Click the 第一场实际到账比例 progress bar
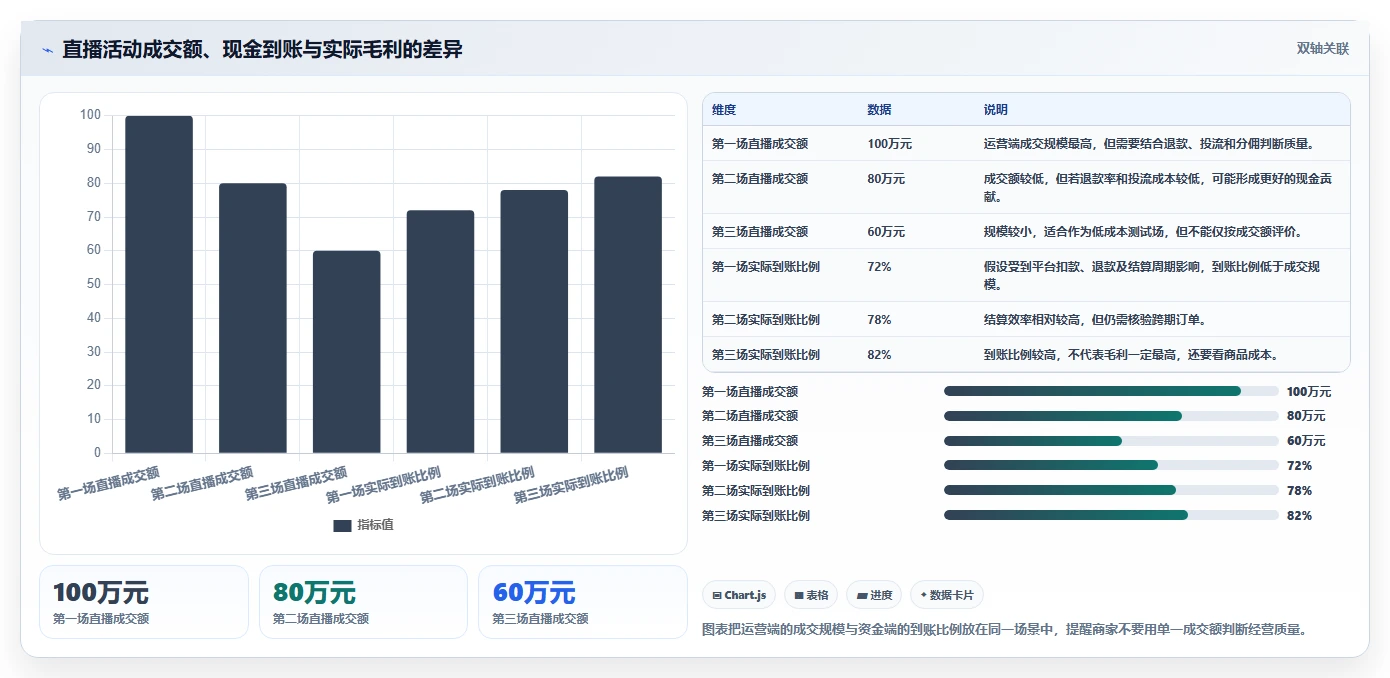 point(1111,466)
